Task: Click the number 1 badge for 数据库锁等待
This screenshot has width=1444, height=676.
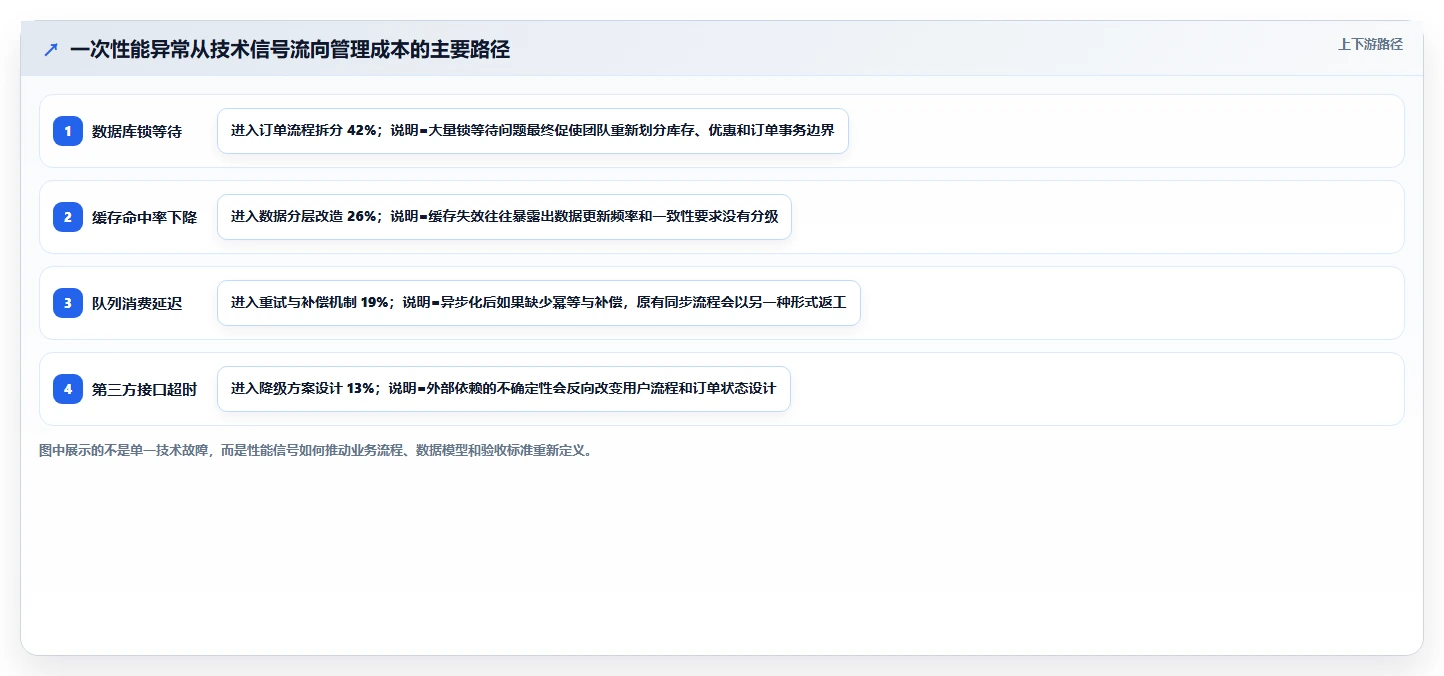Action: [68, 131]
